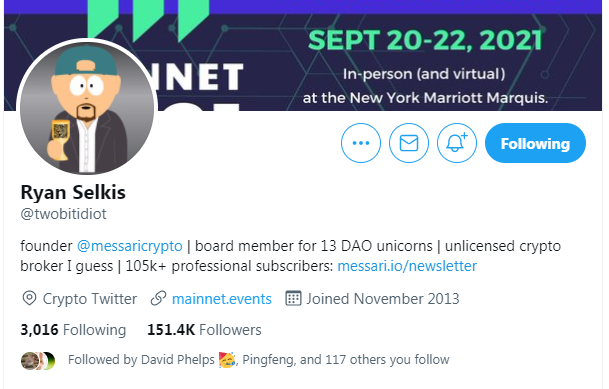Click the stacked follower avatars
The width and height of the screenshot is (609, 389).
[x=38, y=361]
